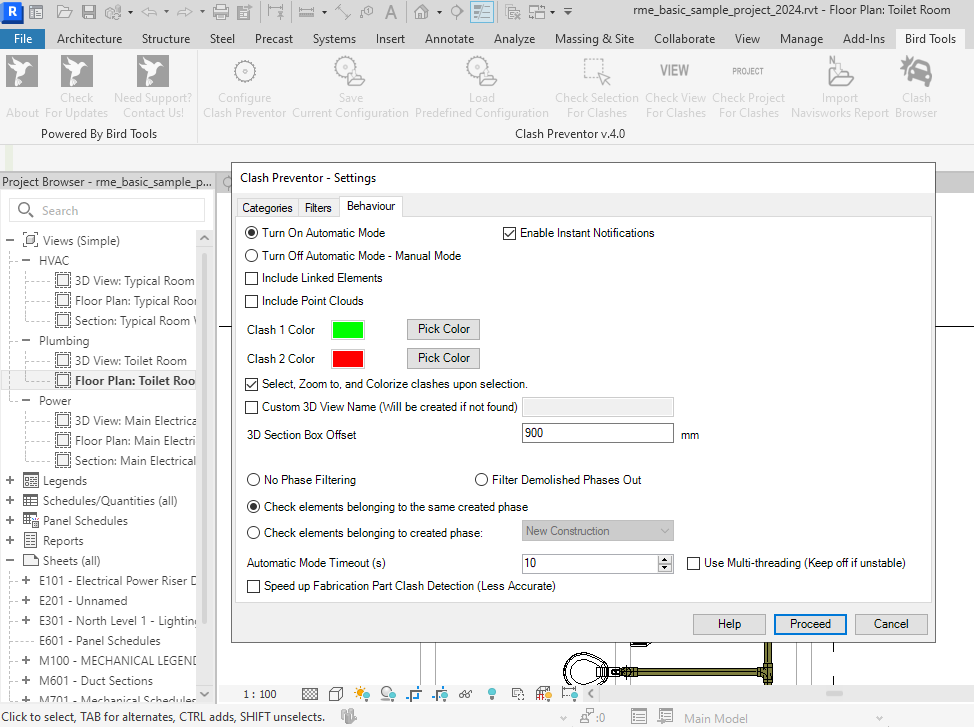Click the 3D Section Box Offset field
The height and width of the screenshot is (727, 974).
pyautogui.click(x=597, y=434)
